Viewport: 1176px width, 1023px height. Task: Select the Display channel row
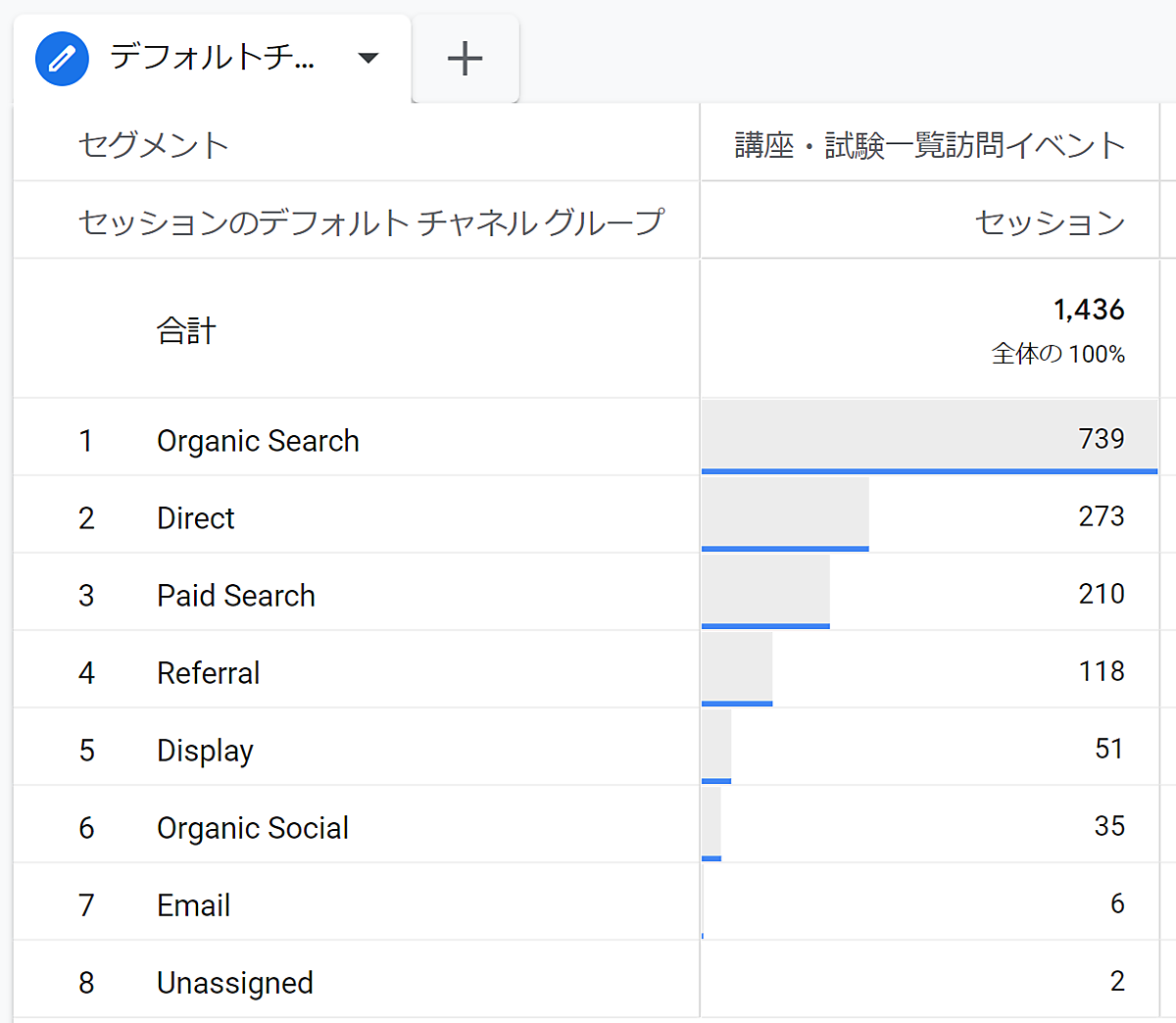205,751
